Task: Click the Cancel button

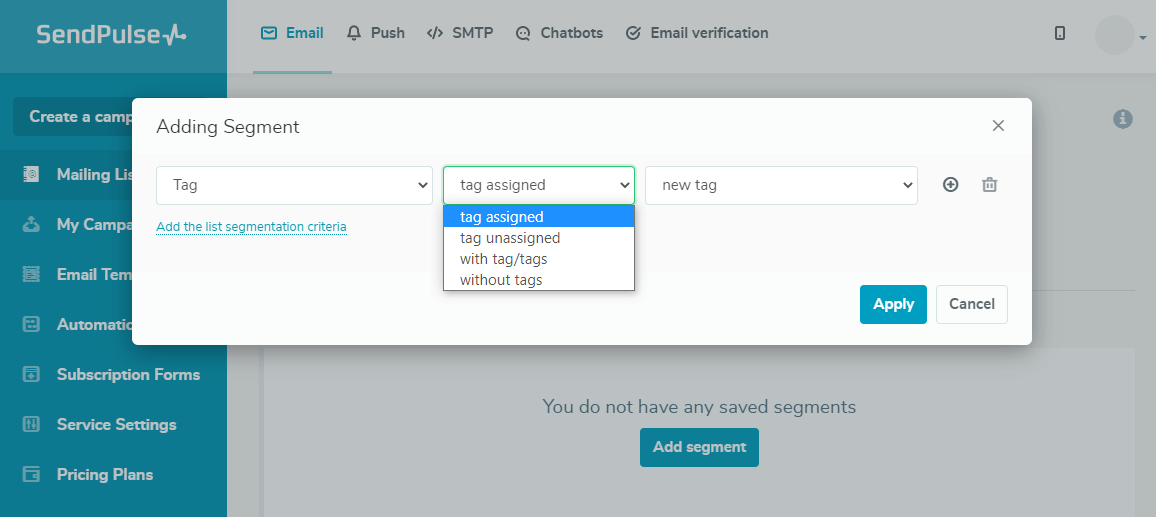Action: tap(971, 304)
